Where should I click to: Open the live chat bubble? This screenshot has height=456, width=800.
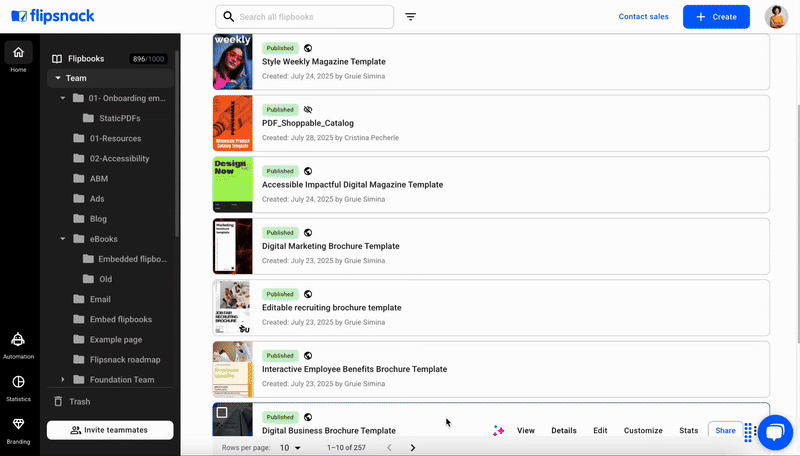776,431
